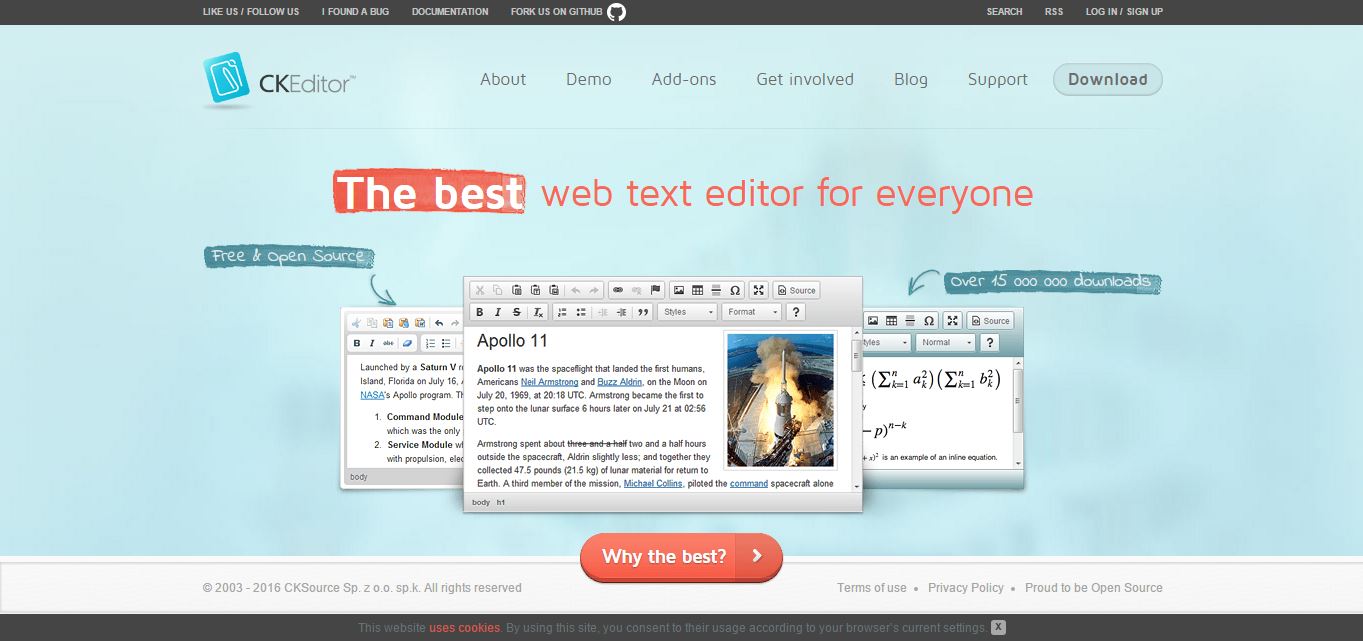Click Cut icon in center Apollo editor
1363x641 pixels.
point(479,290)
